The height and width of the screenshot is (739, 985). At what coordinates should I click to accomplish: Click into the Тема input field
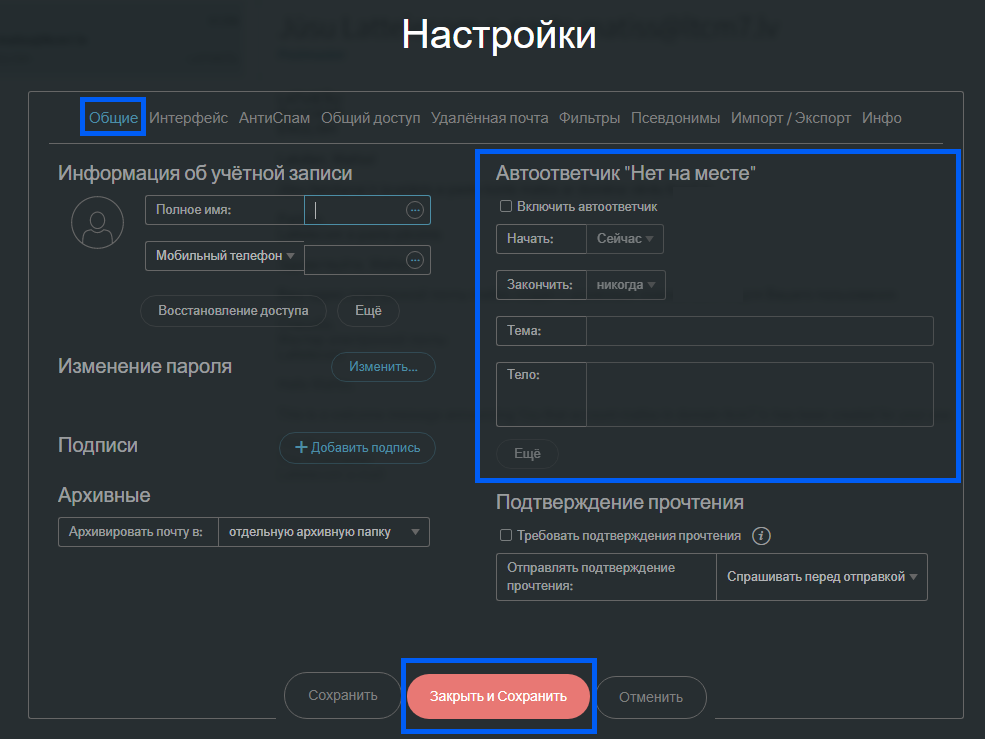point(759,331)
